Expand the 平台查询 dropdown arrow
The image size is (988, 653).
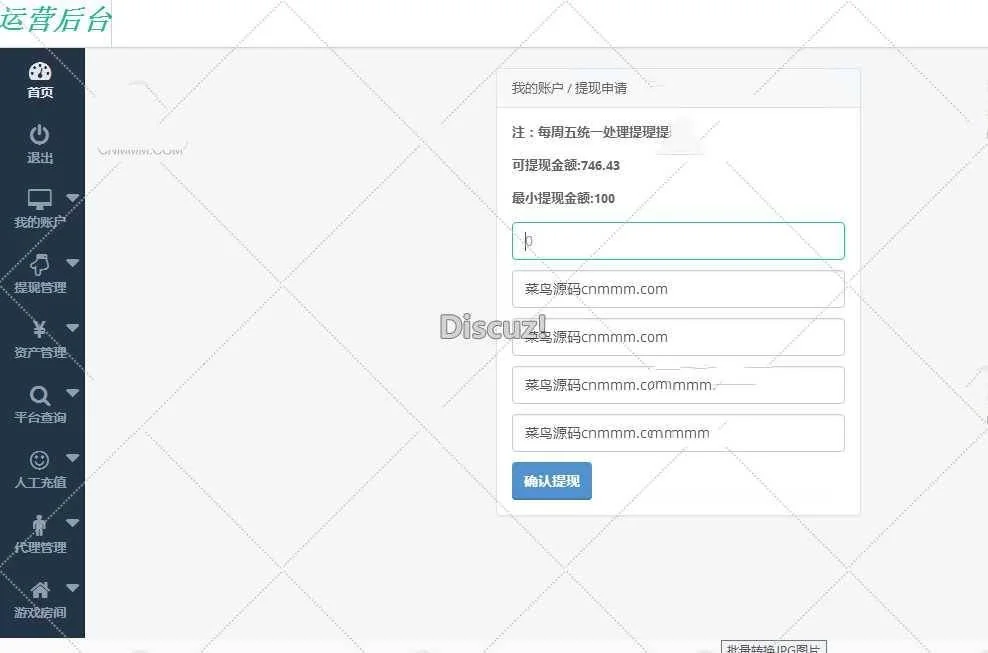tap(72, 392)
